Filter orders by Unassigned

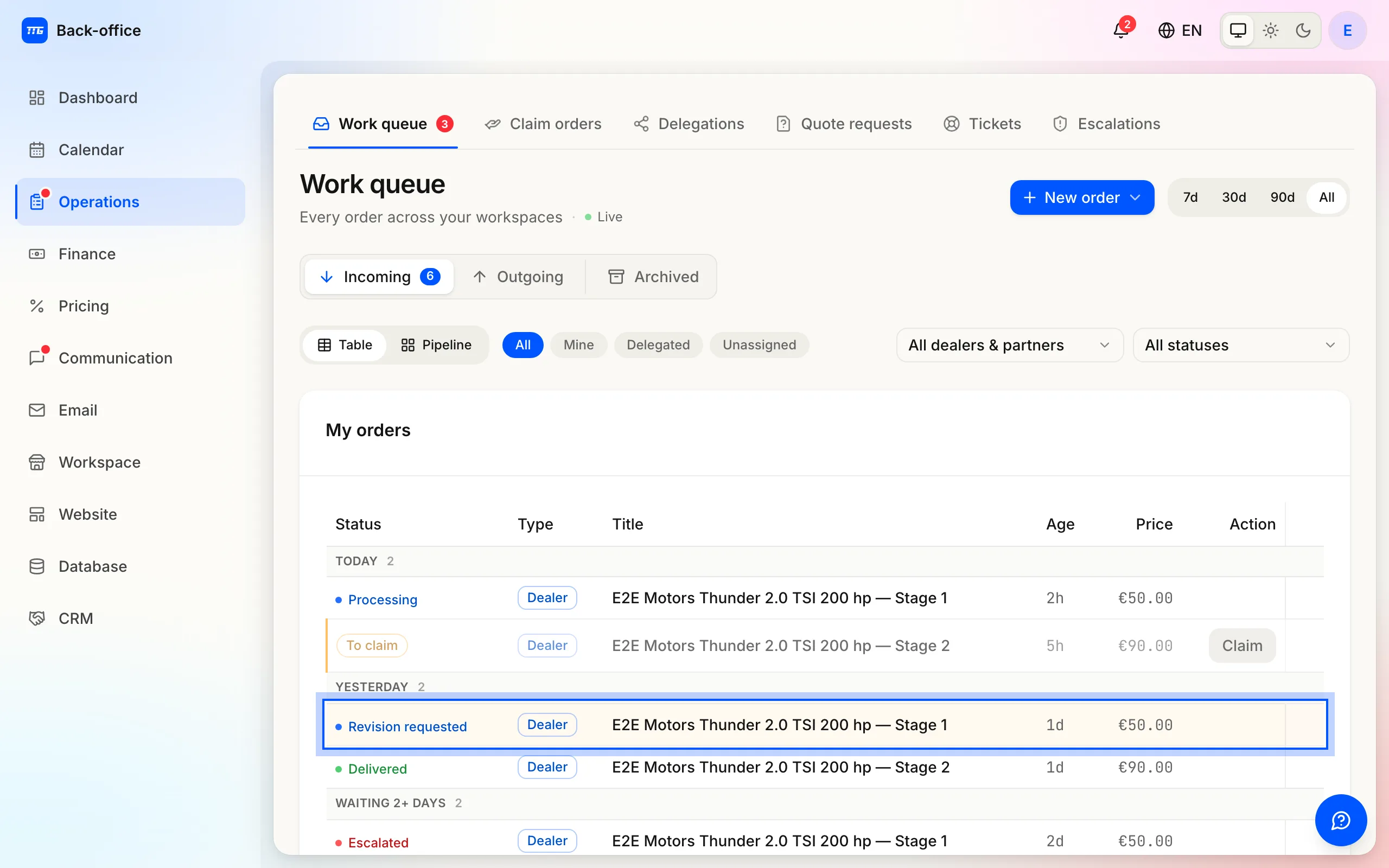pos(759,345)
